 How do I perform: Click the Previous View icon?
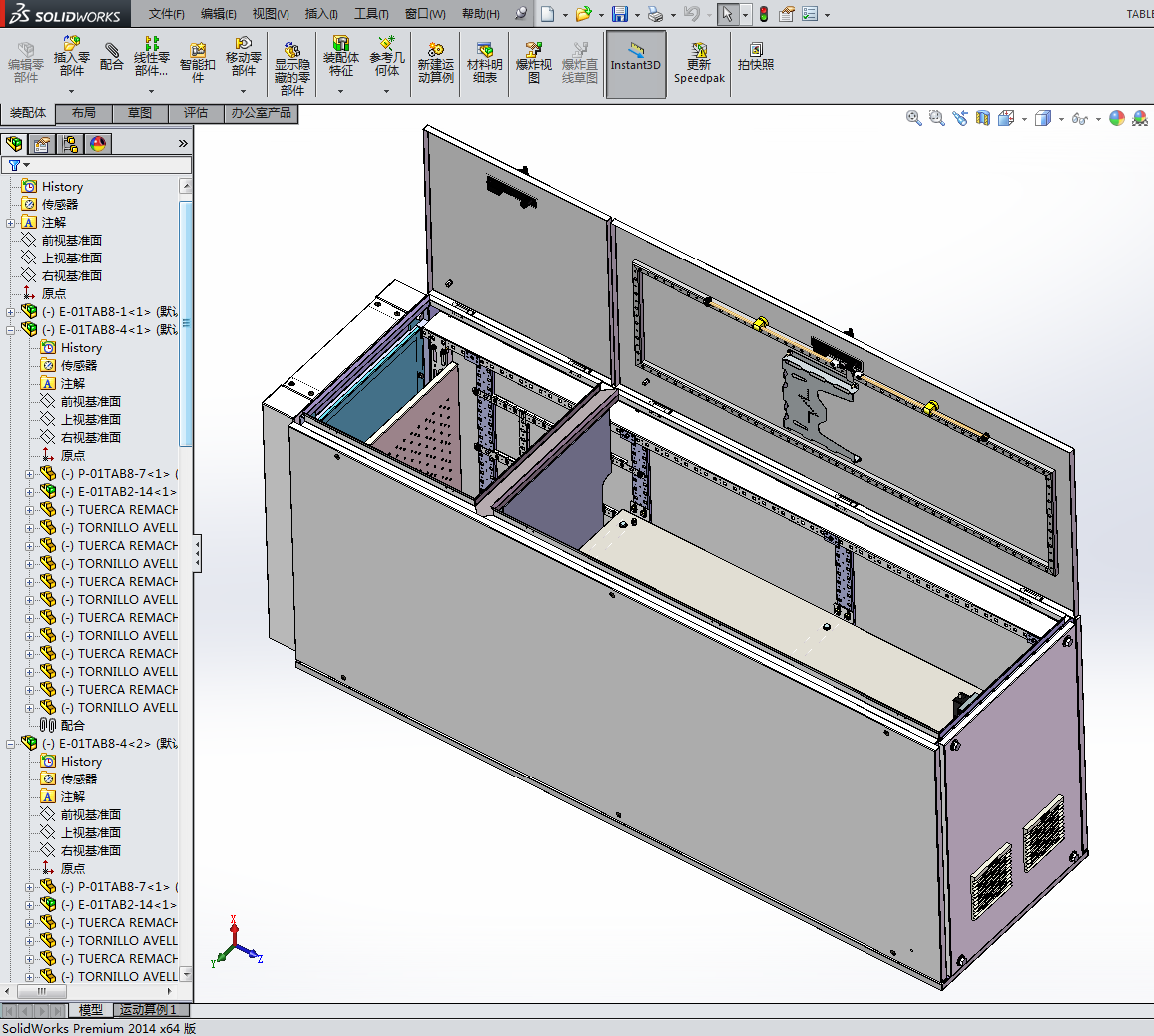tap(960, 118)
